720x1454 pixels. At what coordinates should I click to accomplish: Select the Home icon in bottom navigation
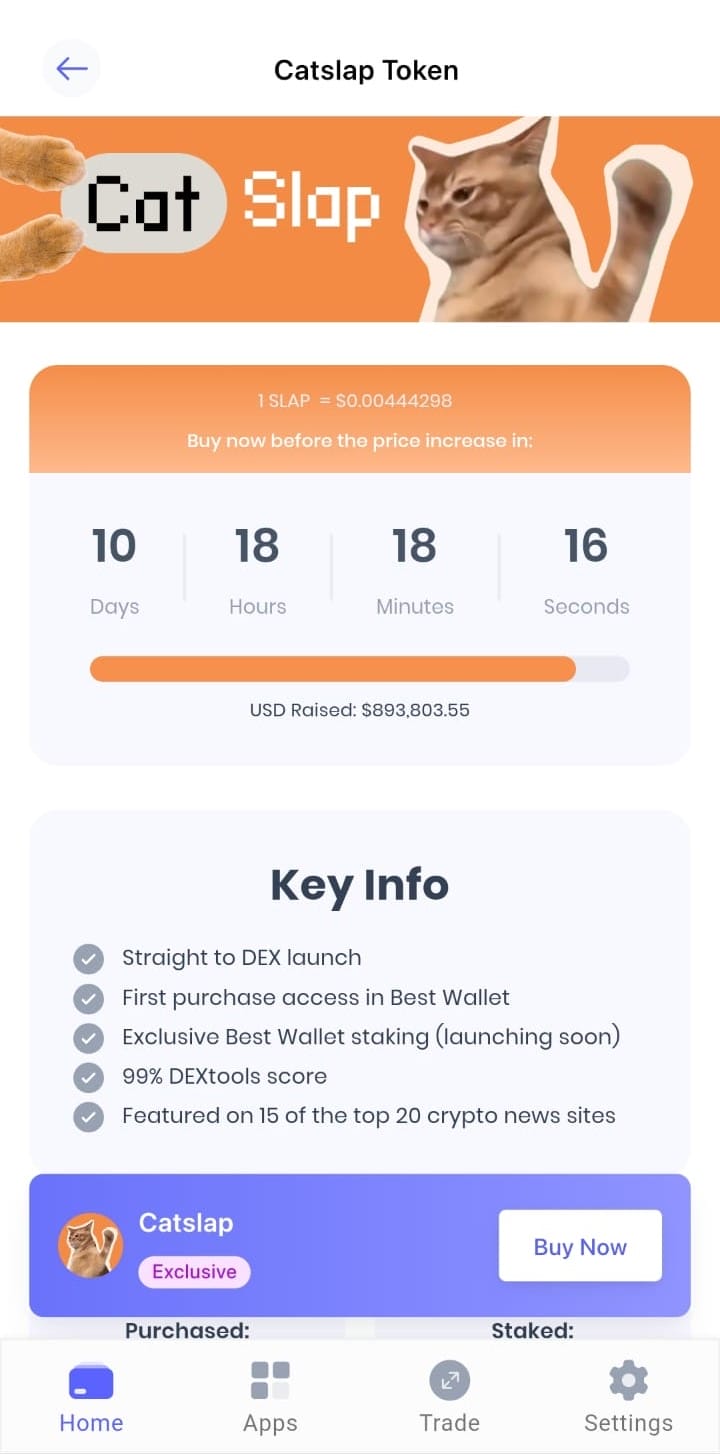(91, 1380)
